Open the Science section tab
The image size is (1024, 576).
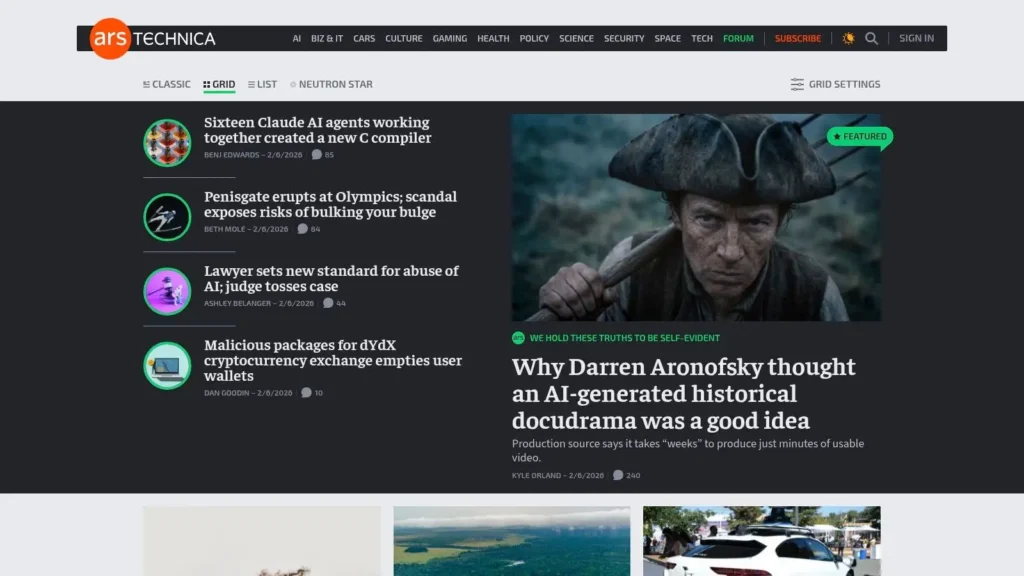pyautogui.click(x=576, y=38)
